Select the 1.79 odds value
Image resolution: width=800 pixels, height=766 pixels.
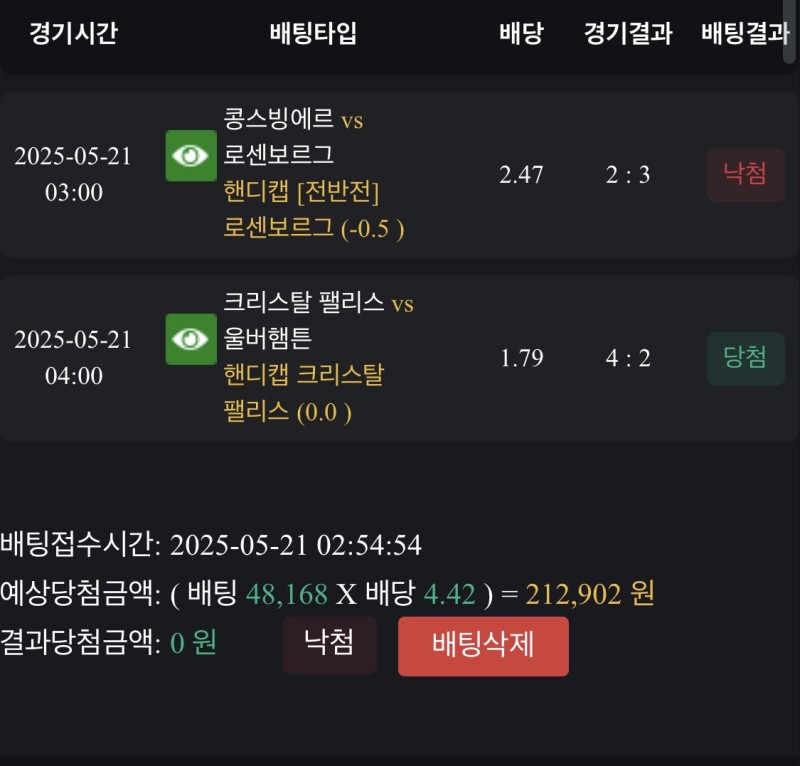(521, 358)
